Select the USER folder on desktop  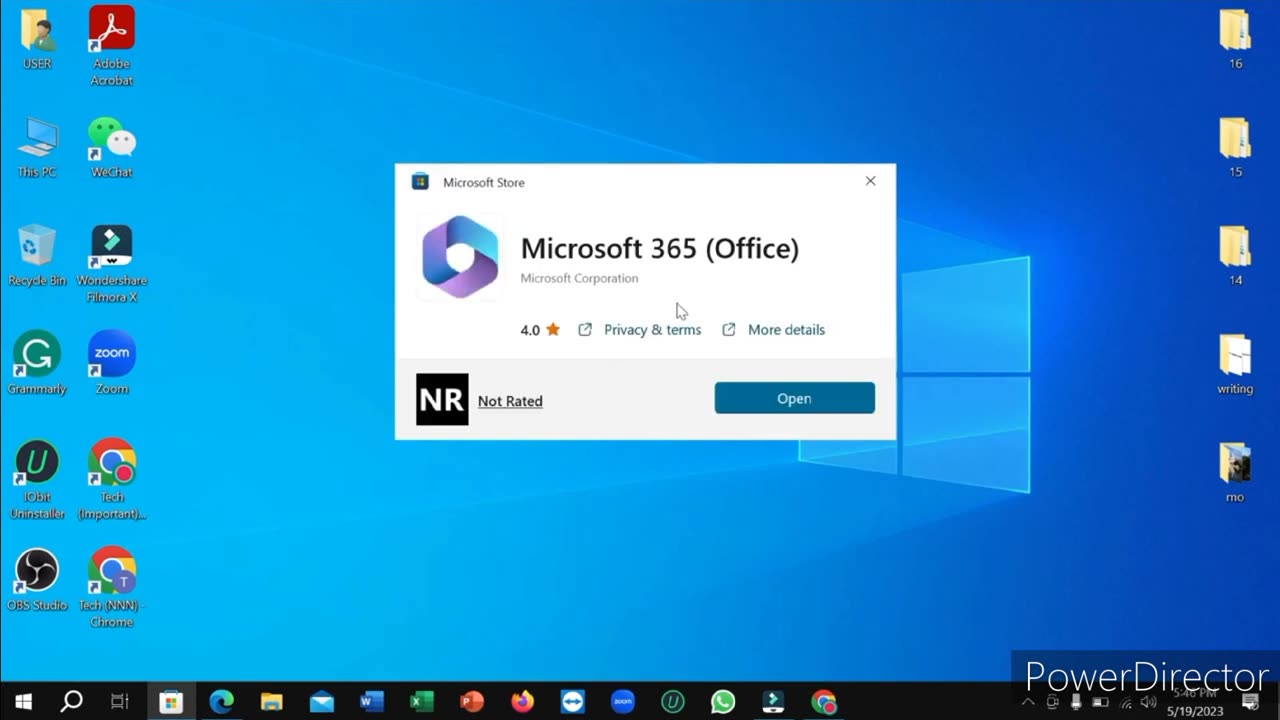37,40
